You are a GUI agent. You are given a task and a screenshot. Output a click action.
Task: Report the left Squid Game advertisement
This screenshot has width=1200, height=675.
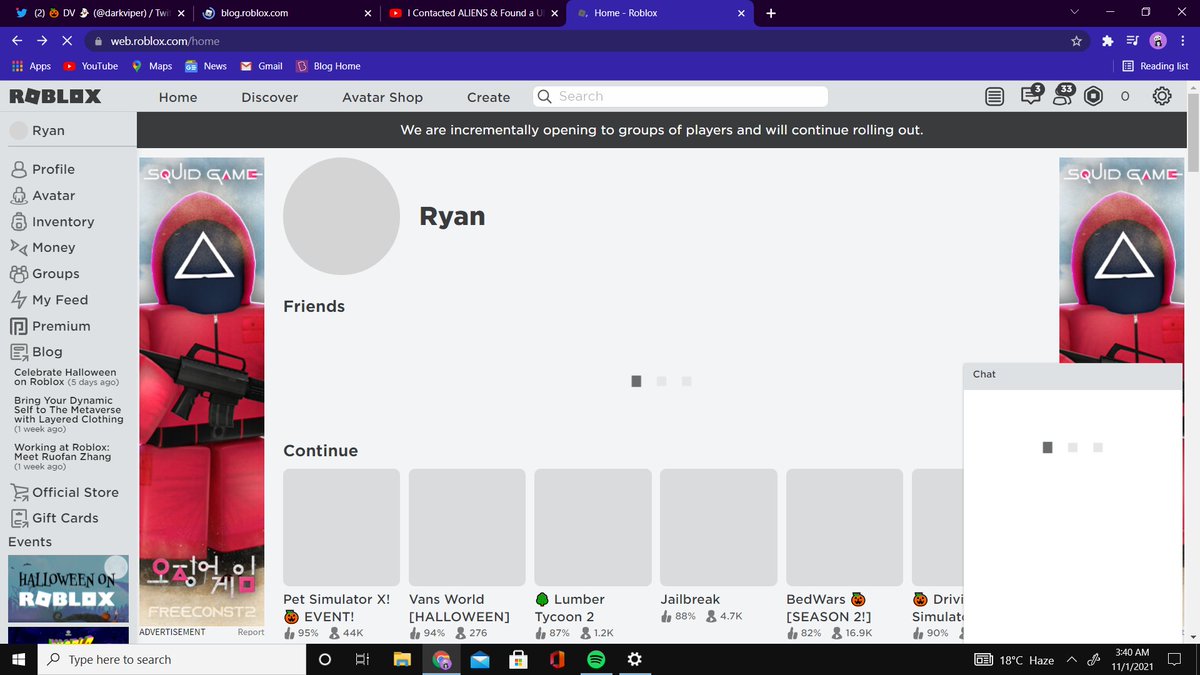(x=251, y=632)
